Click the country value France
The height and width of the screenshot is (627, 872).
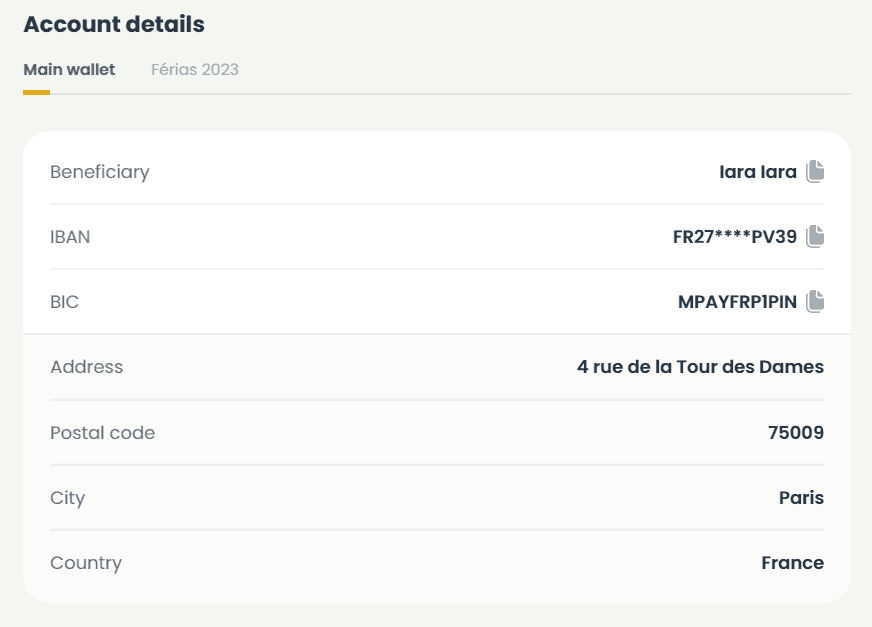tap(792, 563)
